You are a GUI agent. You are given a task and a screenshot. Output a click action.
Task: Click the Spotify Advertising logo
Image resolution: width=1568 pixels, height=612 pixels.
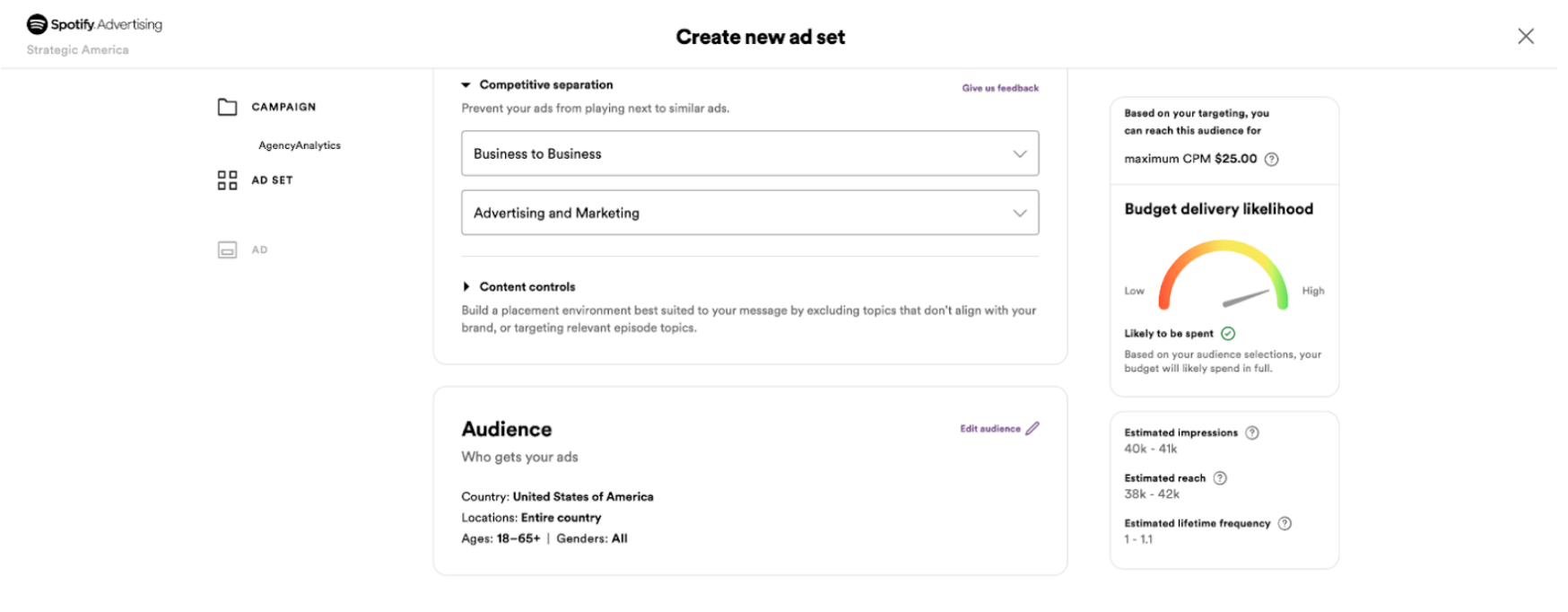click(x=94, y=24)
